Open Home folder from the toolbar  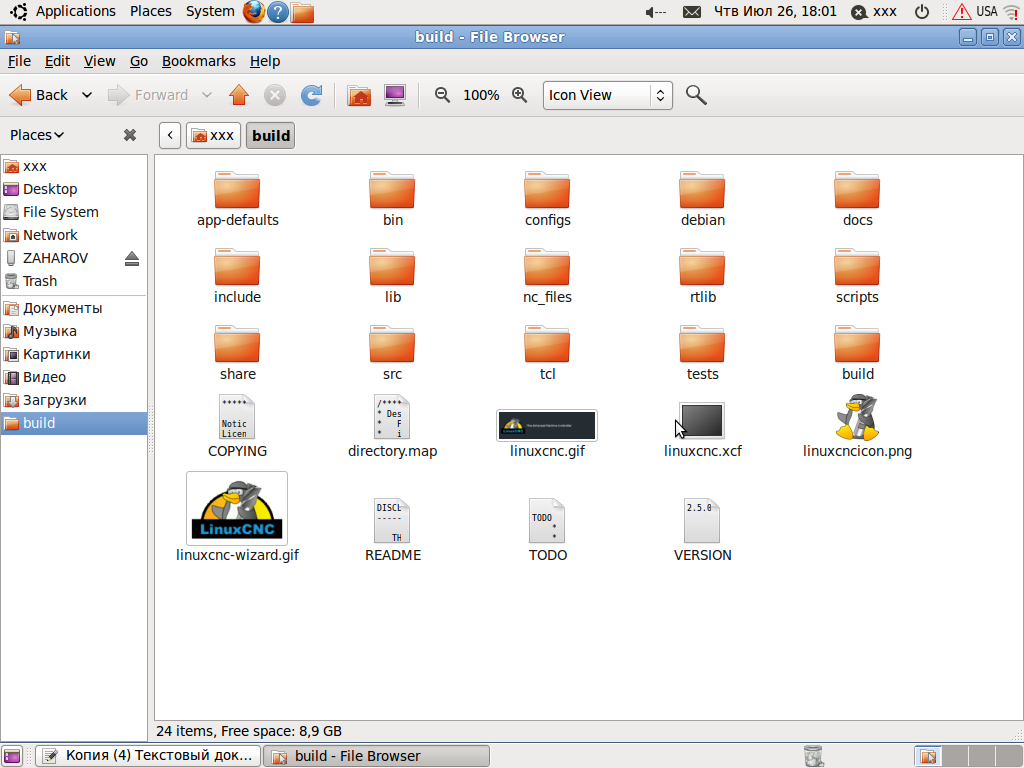(359, 95)
